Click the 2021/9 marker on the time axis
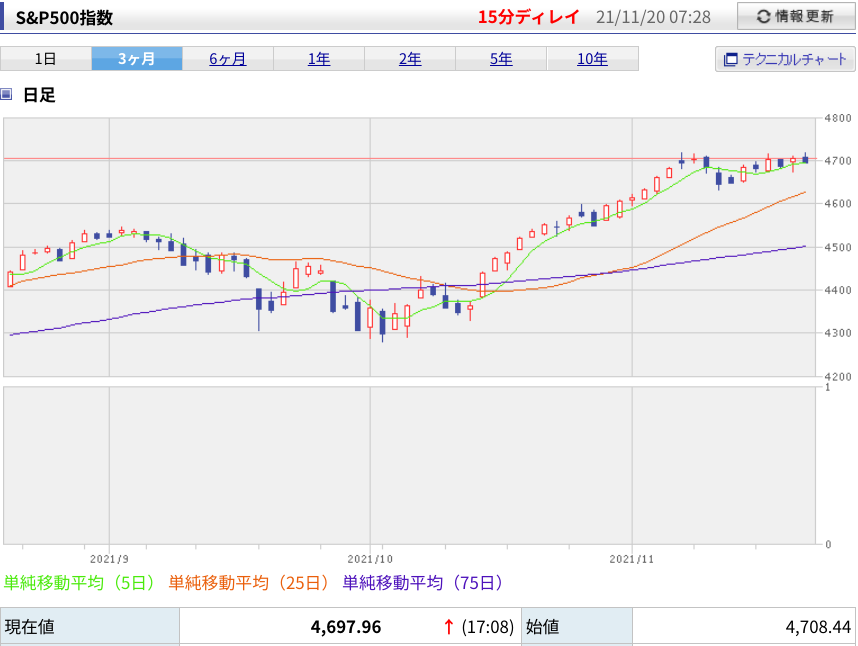Image resolution: width=858 pixels, height=646 pixels. (109, 559)
